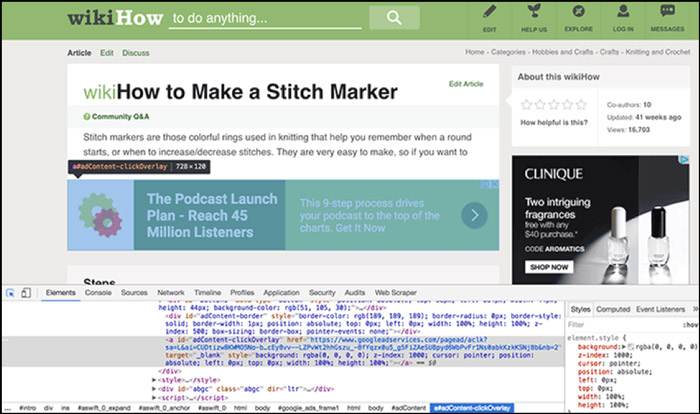Activate the DevTools inspect element picker
Image resolution: width=700 pixels, height=414 pixels.
(x=10, y=293)
